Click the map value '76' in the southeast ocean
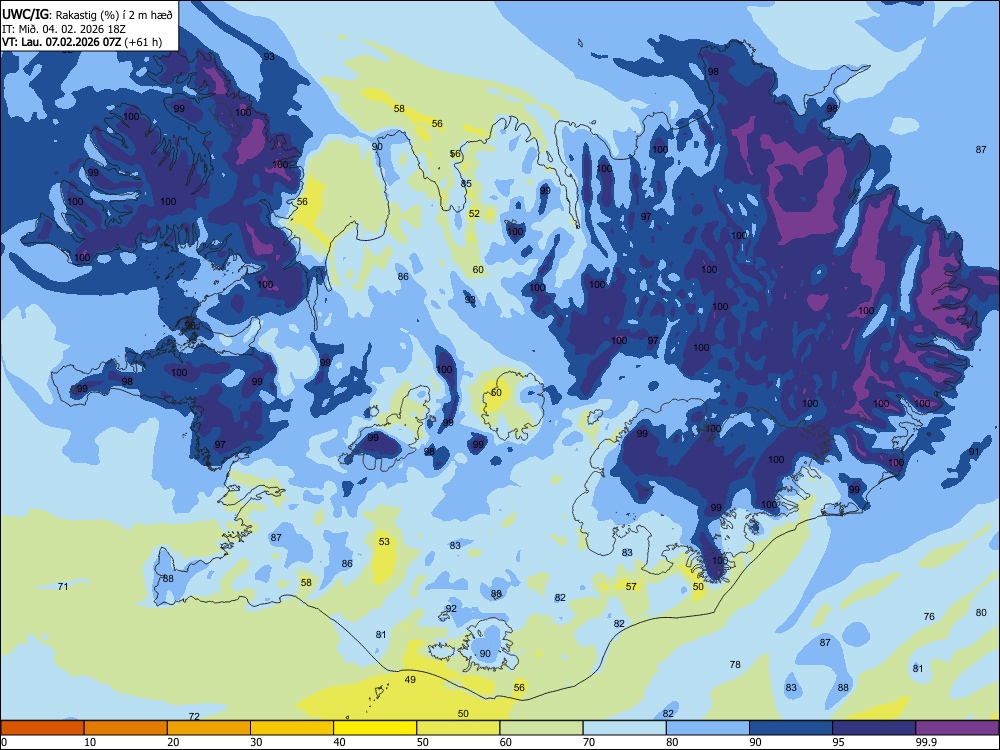 (929, 616)
